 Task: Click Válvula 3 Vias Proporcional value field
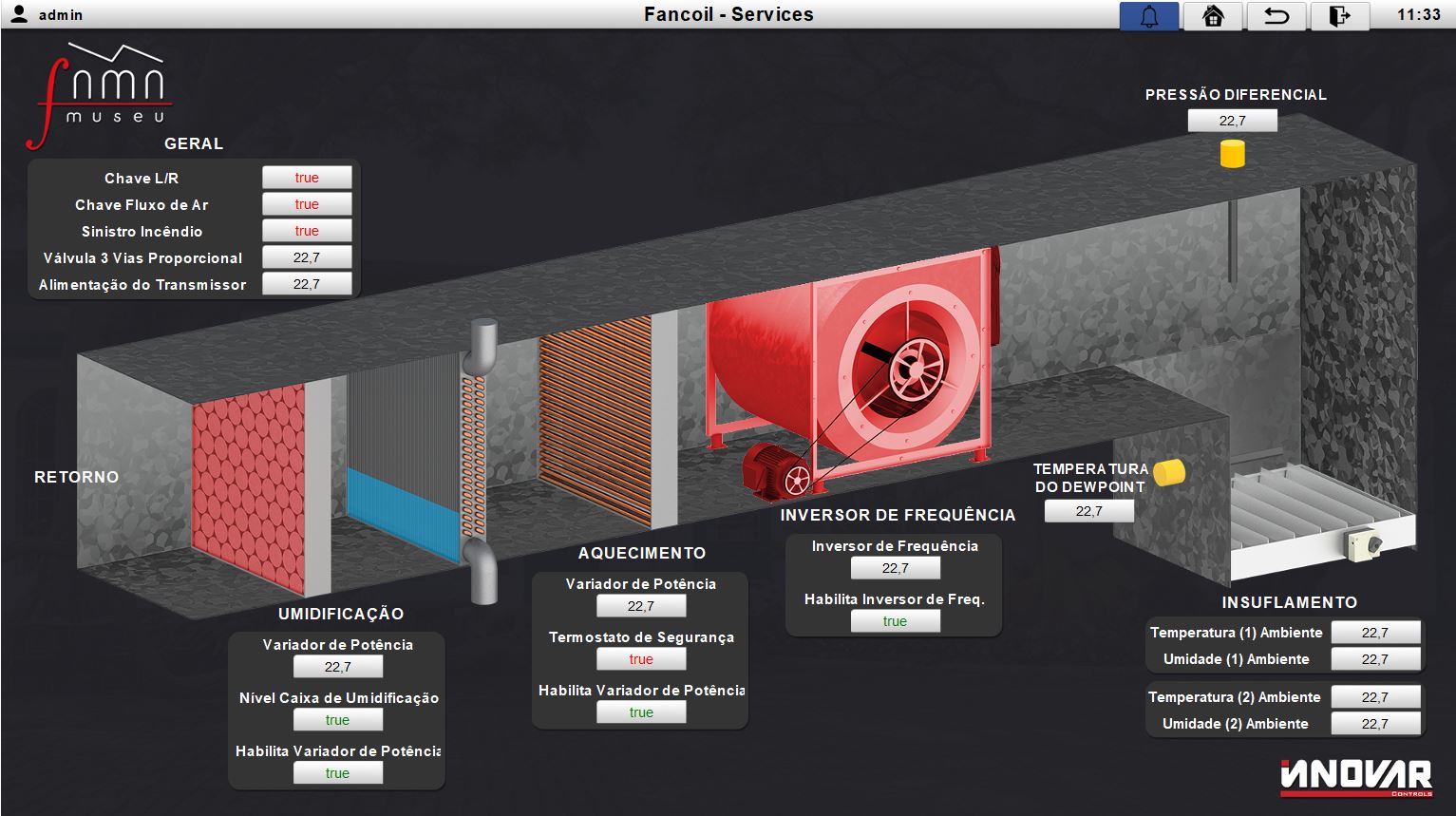(x=307, y=257)
